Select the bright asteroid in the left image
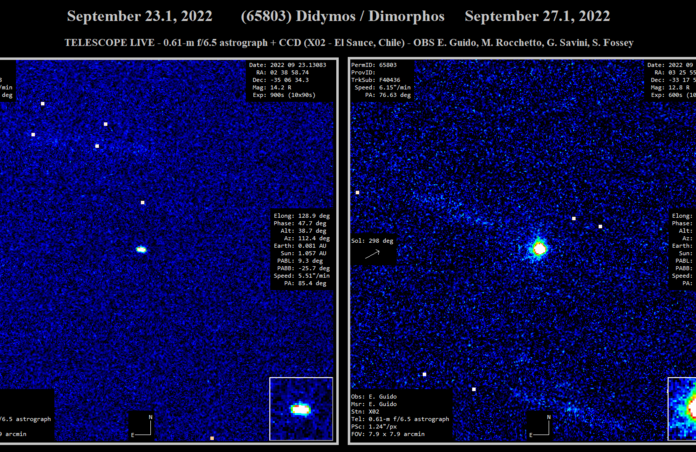 pyautogui.click(x=141, y=250)
